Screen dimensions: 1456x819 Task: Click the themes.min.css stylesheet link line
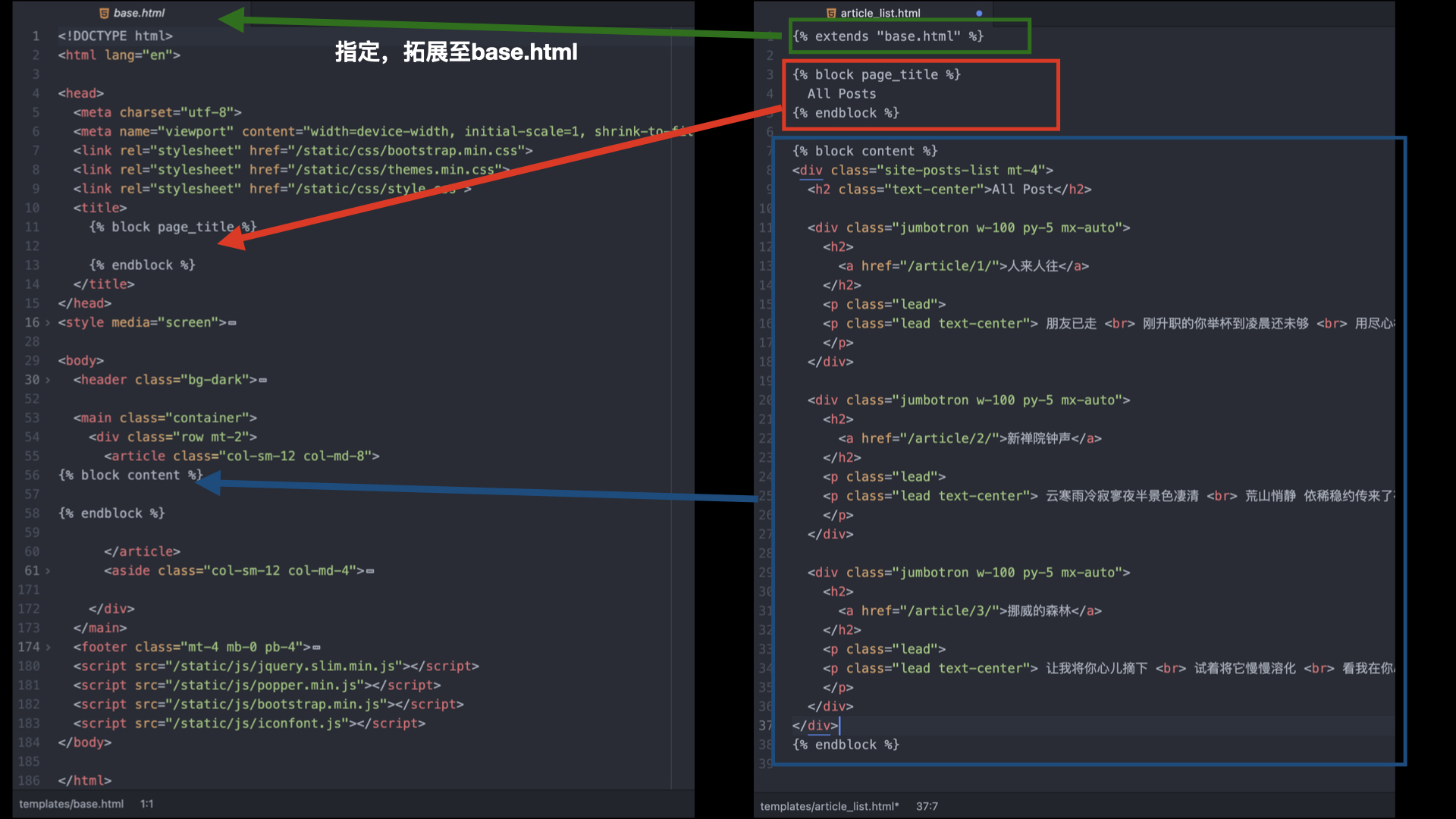point(291,170)
